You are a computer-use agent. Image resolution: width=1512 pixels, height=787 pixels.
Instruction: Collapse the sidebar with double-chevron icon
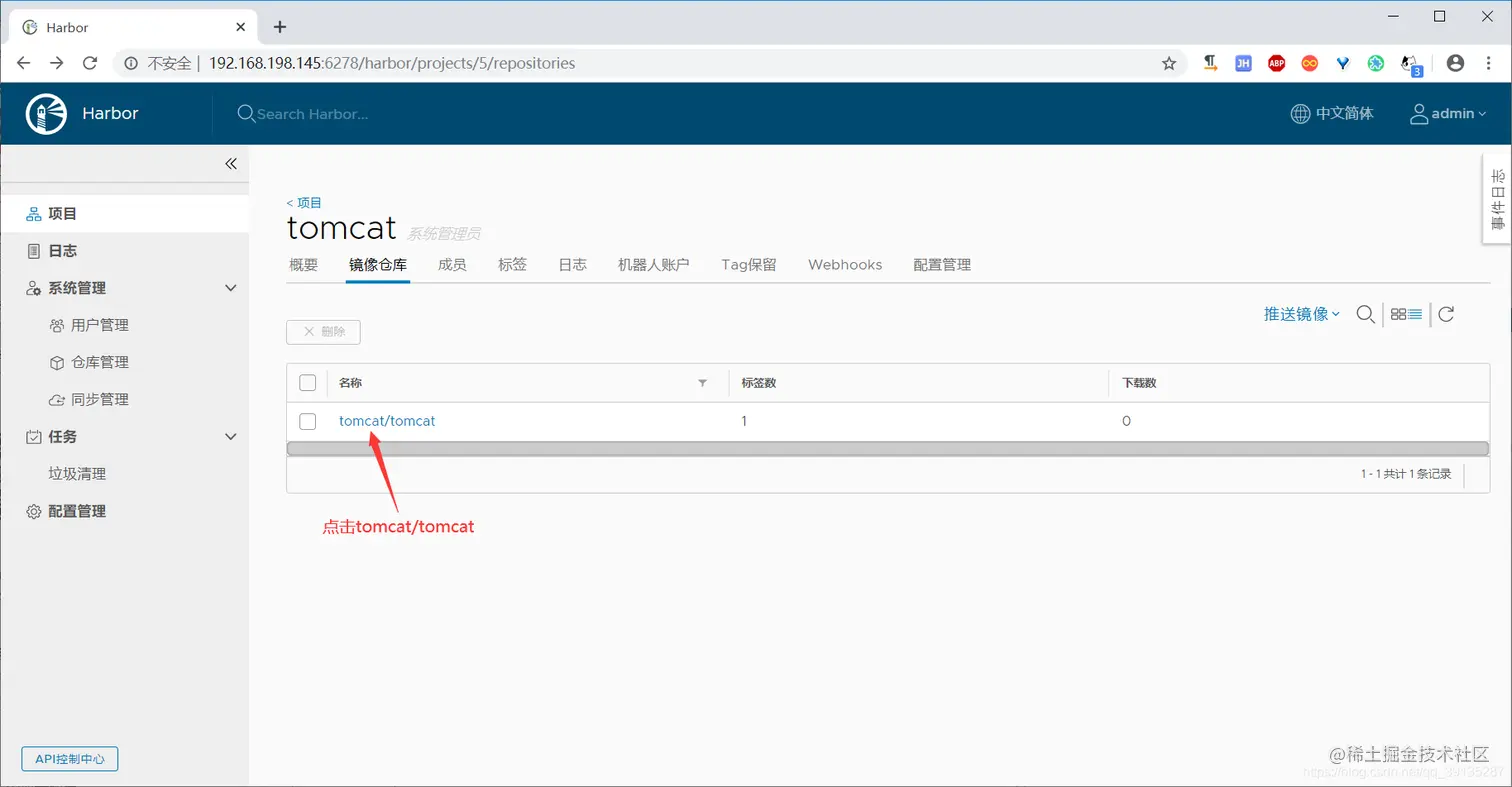coord(231,164)
